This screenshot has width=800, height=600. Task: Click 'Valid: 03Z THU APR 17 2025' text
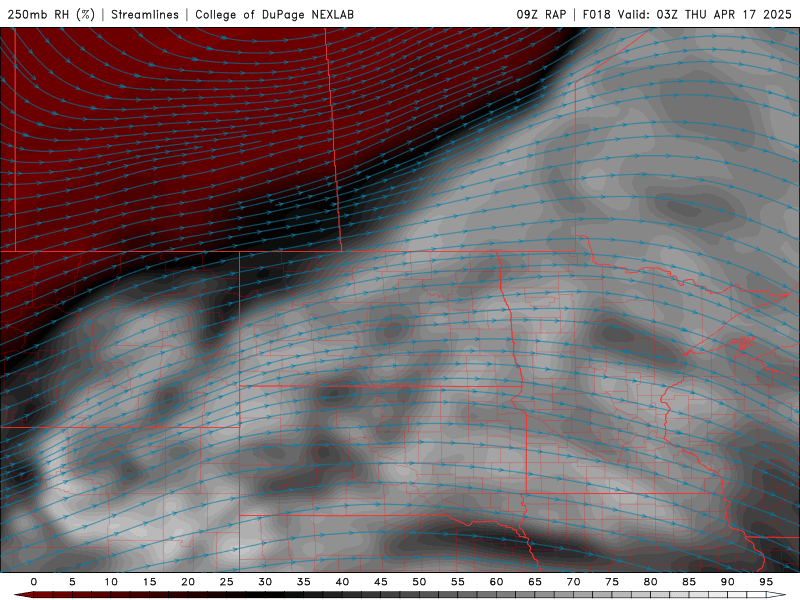coord(705,14)
